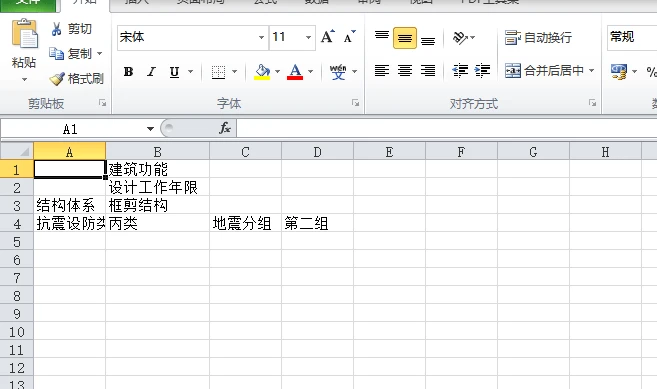Click the text orientation icon
The height and width of the screenshot is (389, 657).
tap(460, 38)
